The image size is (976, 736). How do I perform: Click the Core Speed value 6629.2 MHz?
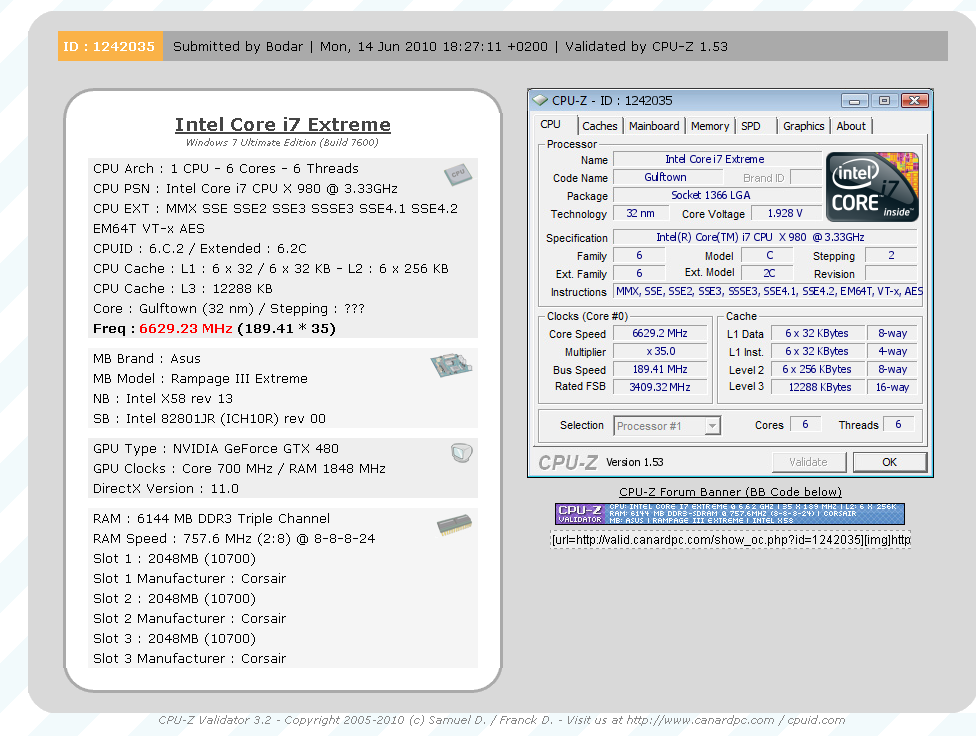pos(660,334)
